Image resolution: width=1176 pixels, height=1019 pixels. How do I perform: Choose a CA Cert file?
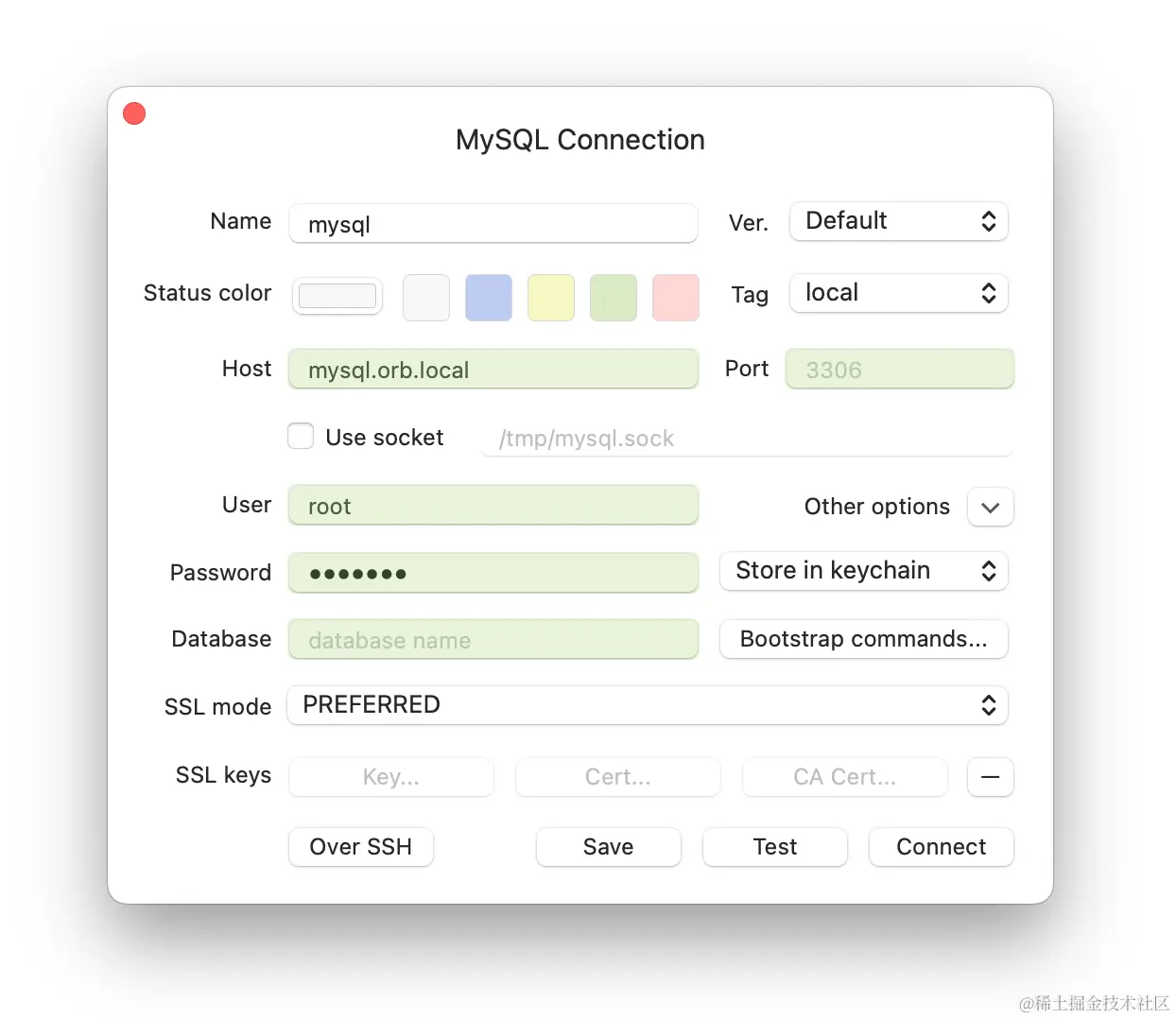click(x=844, y=777)
